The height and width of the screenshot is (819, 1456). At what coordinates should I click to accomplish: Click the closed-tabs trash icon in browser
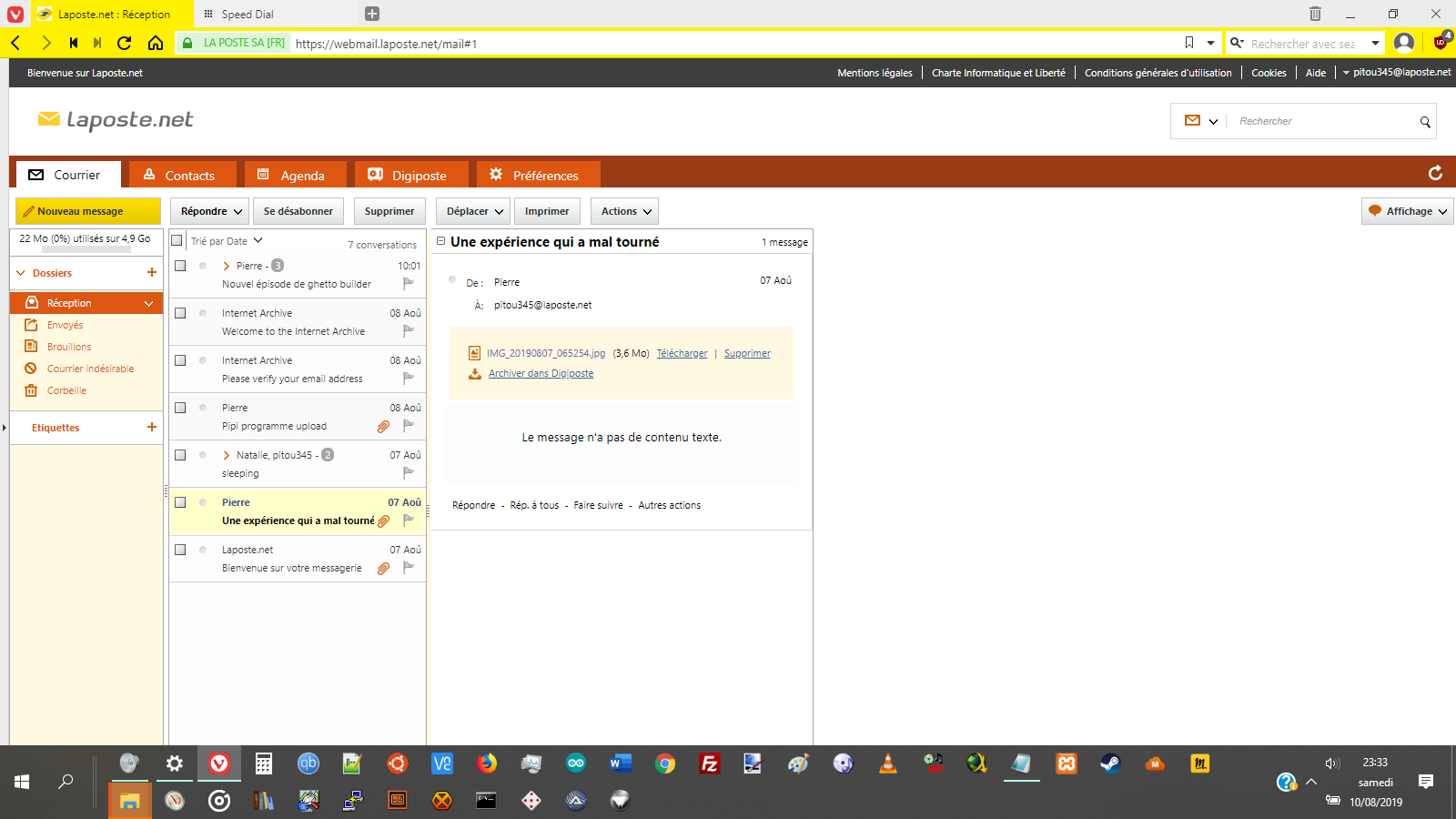1315,14
